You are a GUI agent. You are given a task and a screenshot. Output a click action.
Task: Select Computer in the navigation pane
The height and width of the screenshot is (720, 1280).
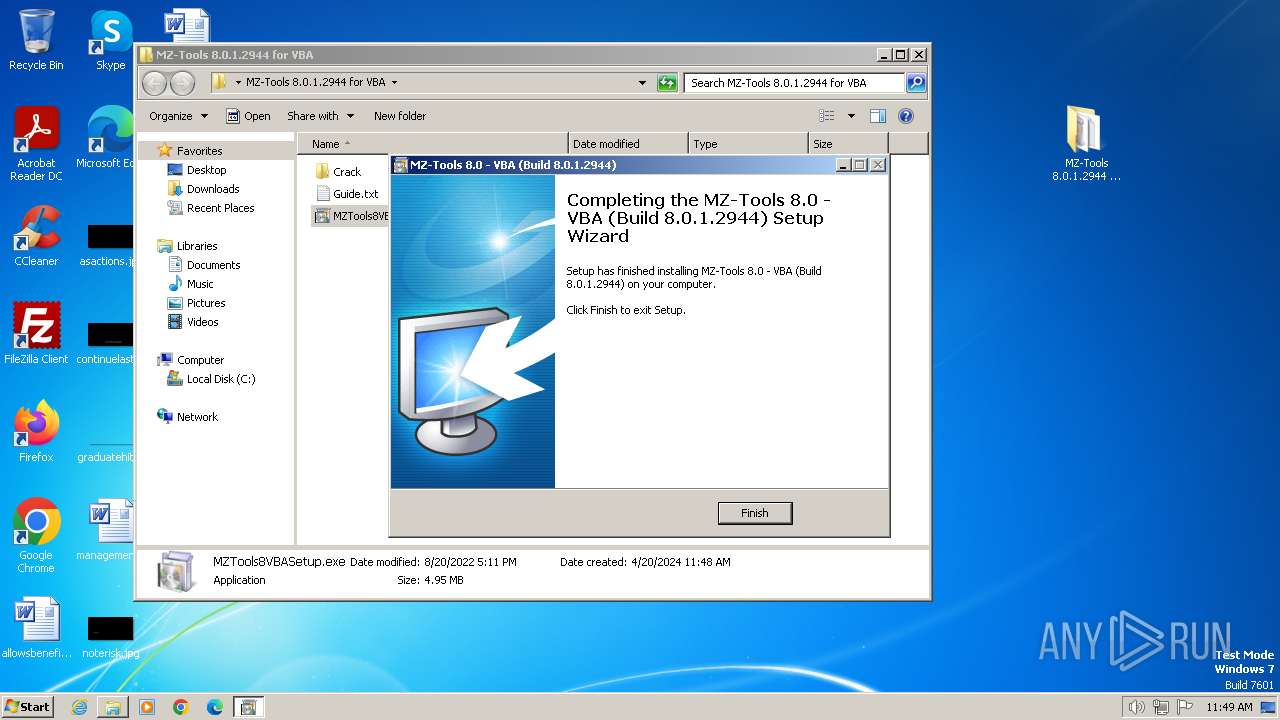tap(200, 360)
